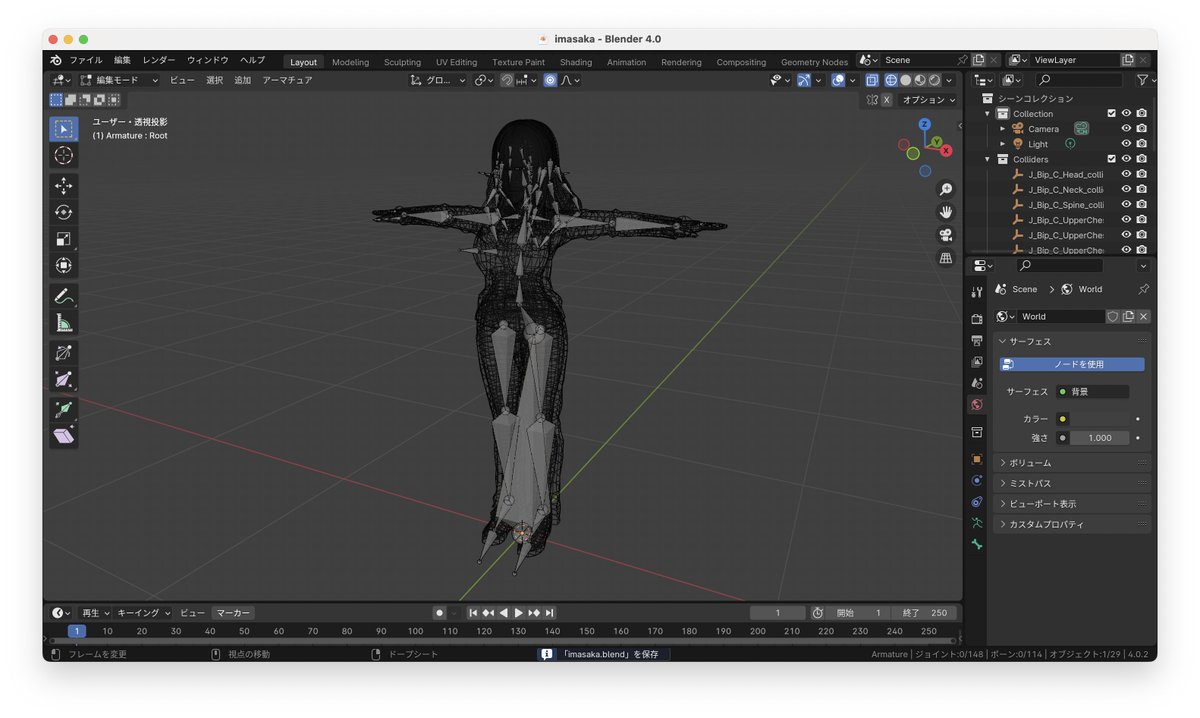Pick the Transform tool
This screenshot has width=1200, height=718.
tap(64, 265)
